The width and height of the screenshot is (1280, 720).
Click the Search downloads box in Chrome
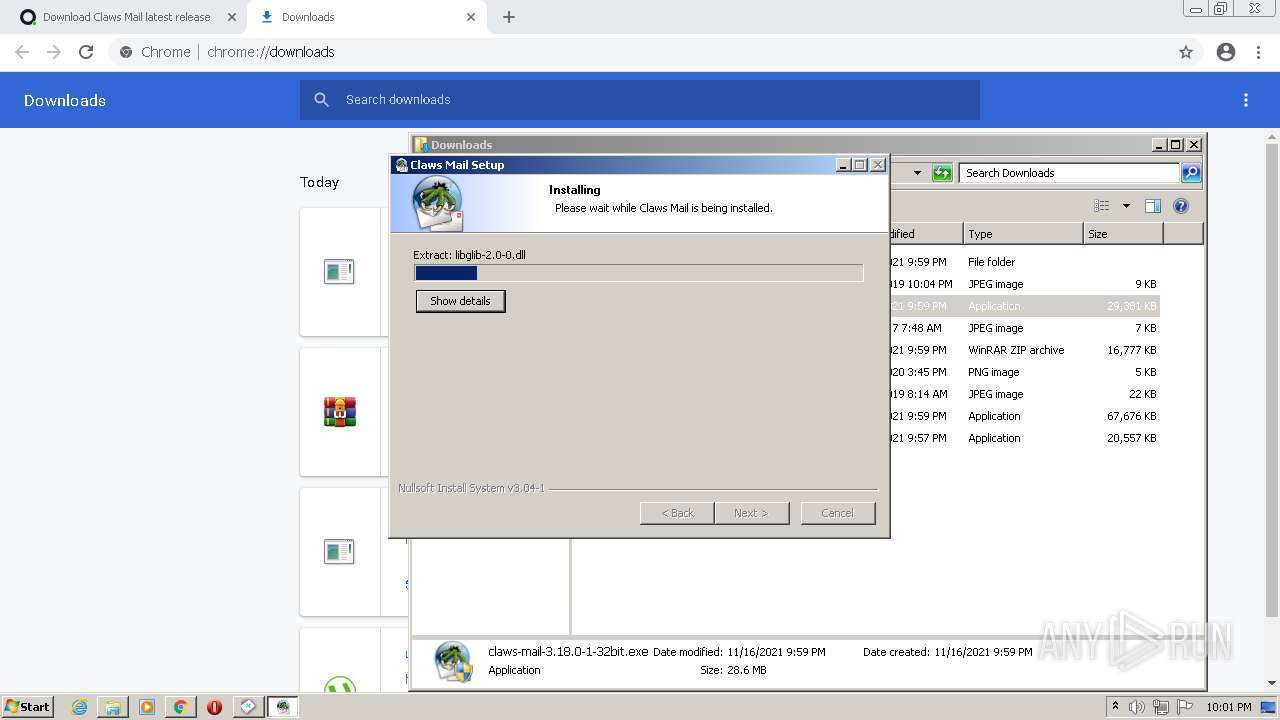pos(640,100)
